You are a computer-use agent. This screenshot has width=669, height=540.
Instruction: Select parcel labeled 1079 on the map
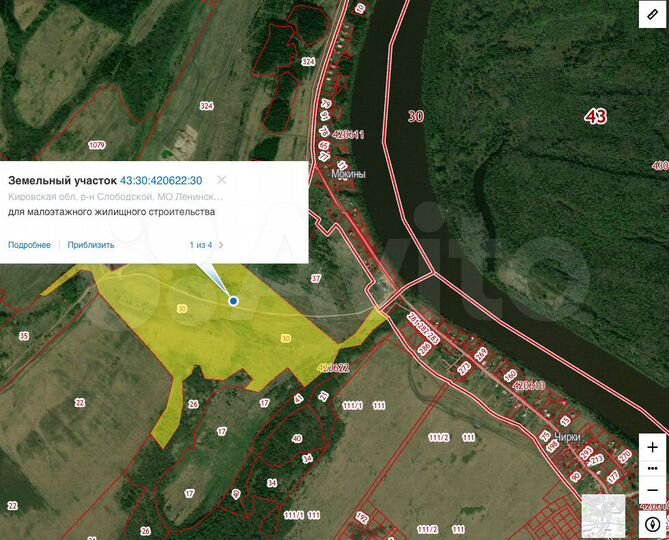click(97, 145)
